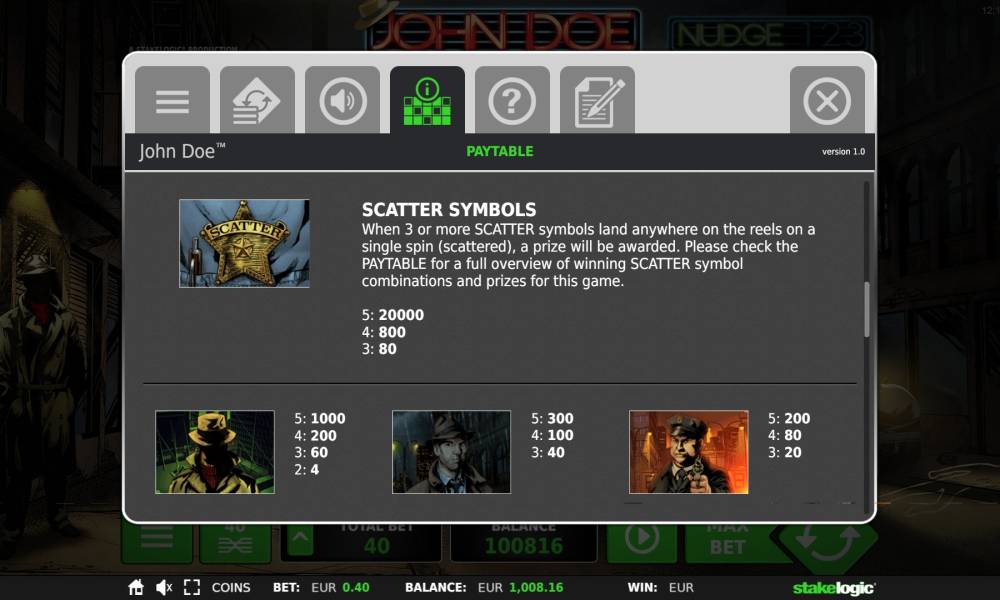Open the bet settings tab
1000x600 pixels.
(x=257, y=100)
